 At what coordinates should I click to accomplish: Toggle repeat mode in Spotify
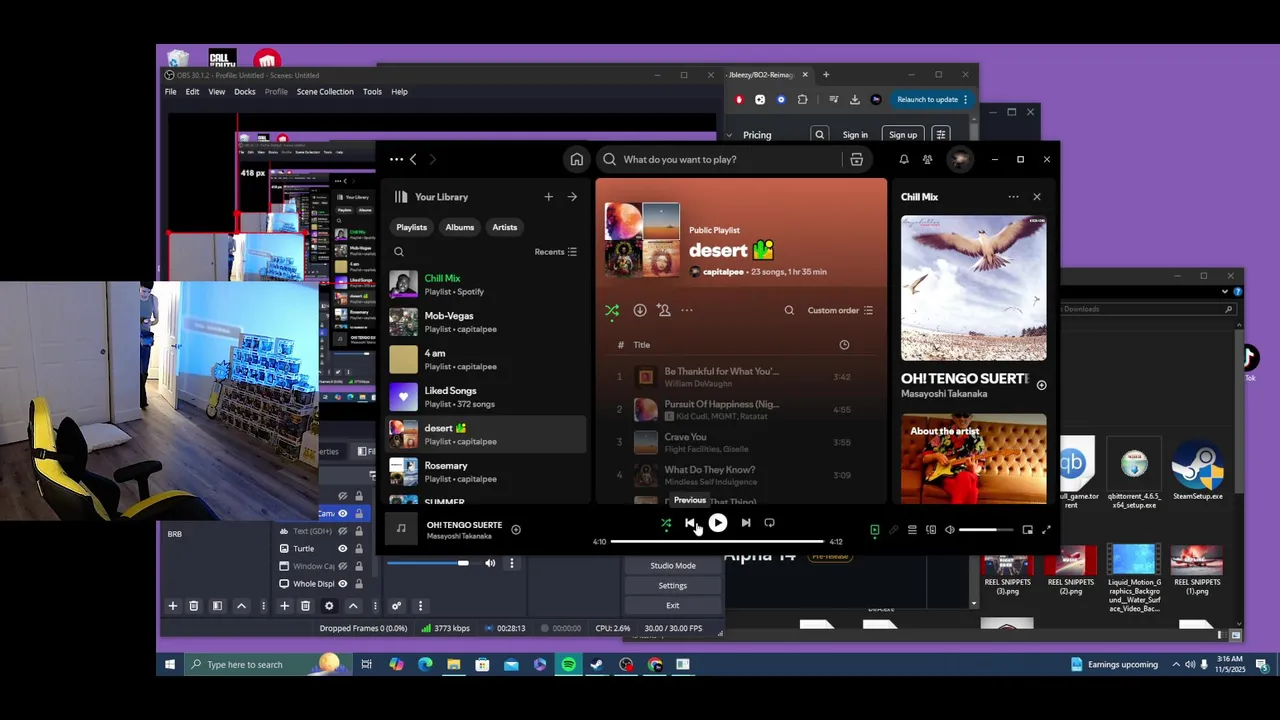769,522
